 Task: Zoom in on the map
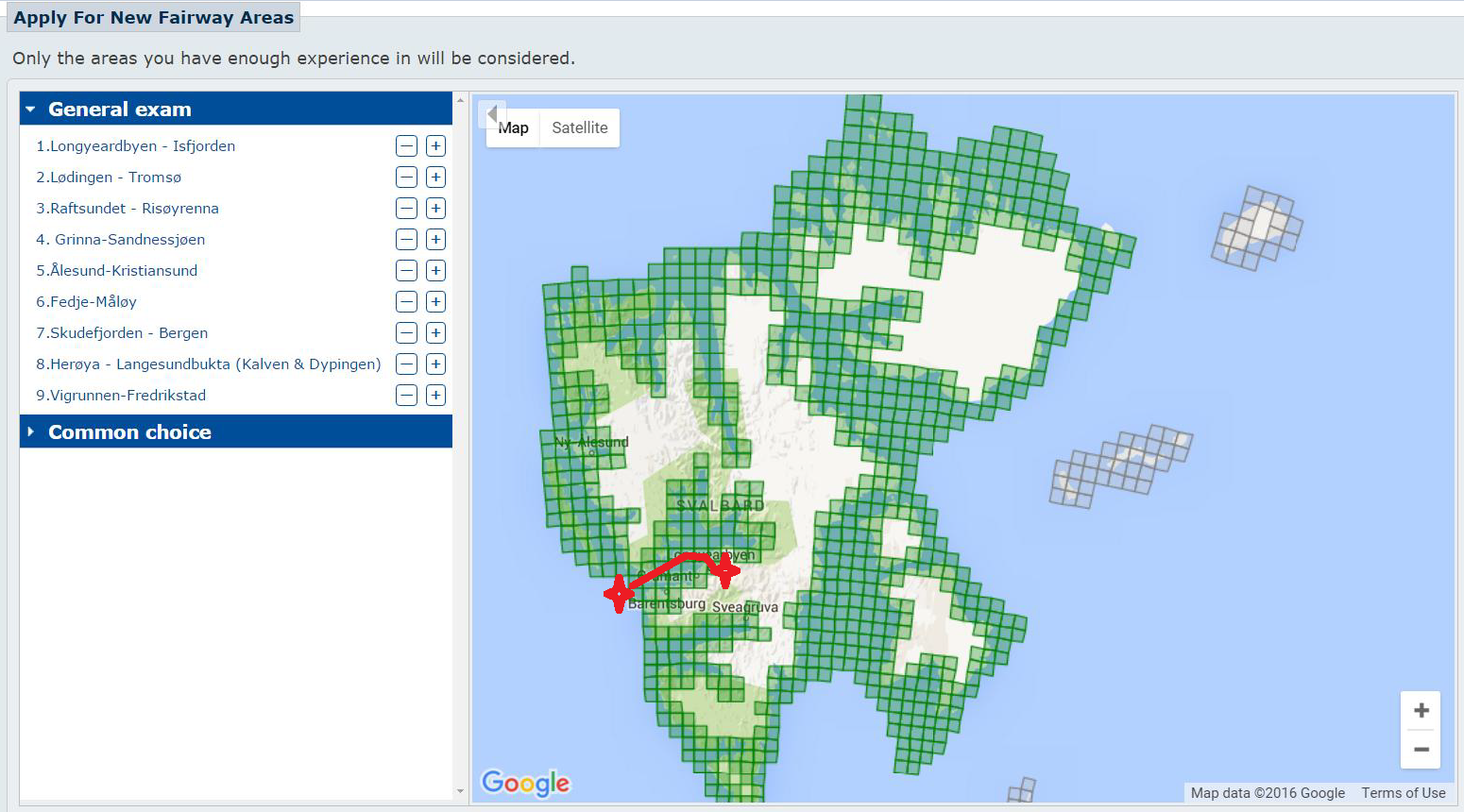click(x=1421, y=711)
